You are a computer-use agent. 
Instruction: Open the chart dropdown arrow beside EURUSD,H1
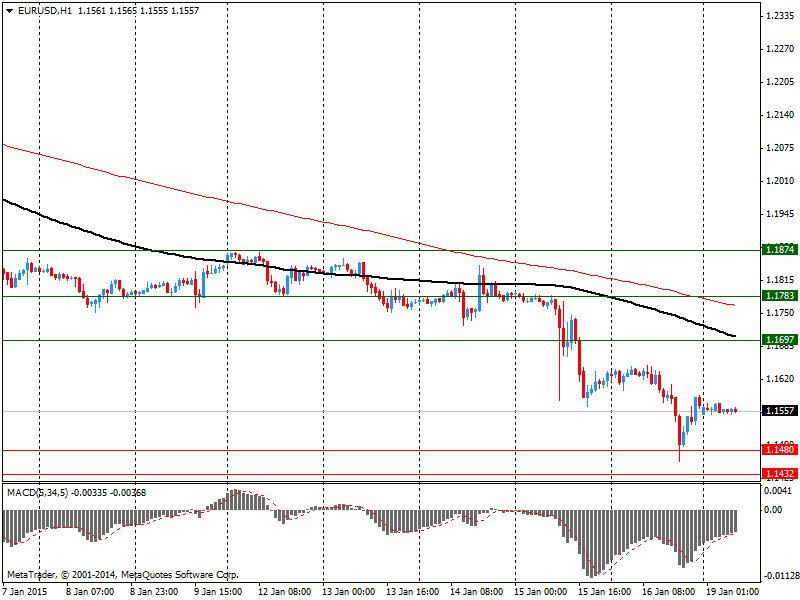(x=10, y=10)
